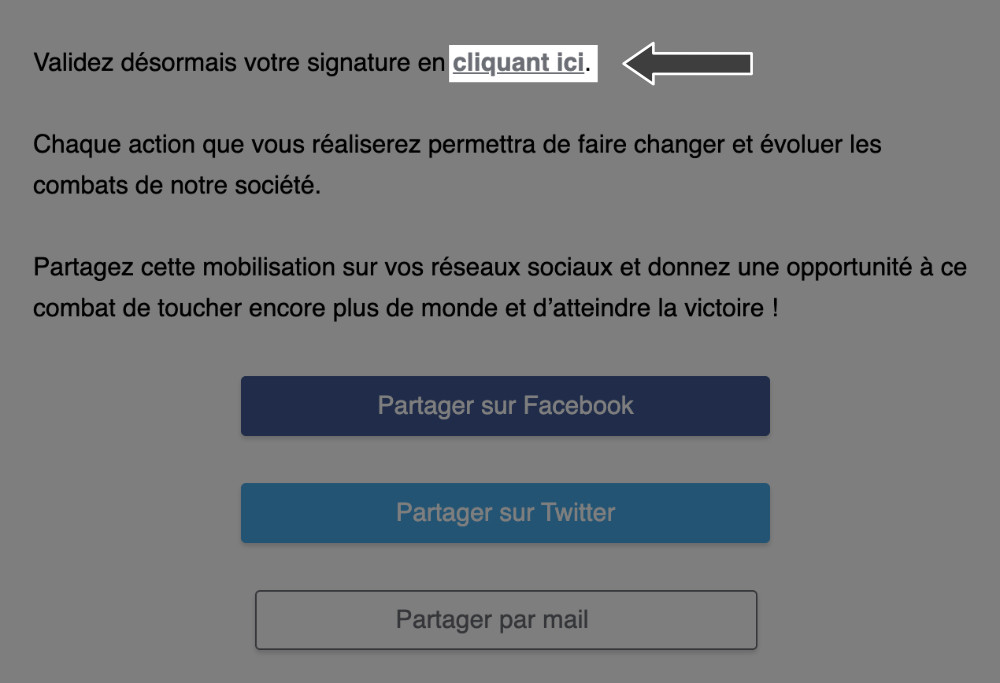Click the word "mobilisation" in the third paragraph
The image size is (1000, 683).
pos(264,268)
